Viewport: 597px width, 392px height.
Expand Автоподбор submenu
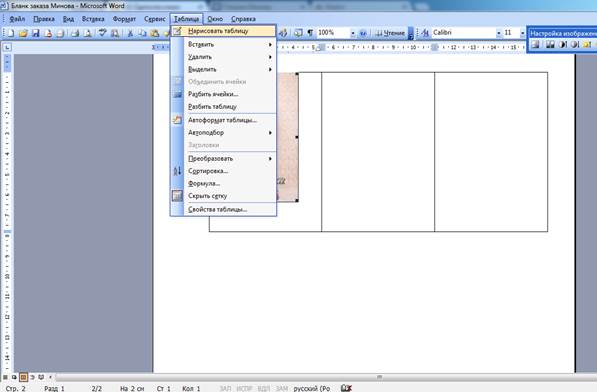click(223, 133)
